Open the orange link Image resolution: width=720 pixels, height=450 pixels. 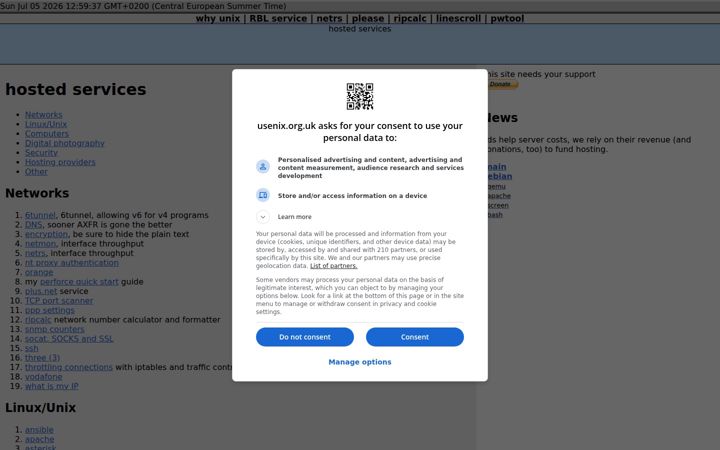(x=39, y=272)
